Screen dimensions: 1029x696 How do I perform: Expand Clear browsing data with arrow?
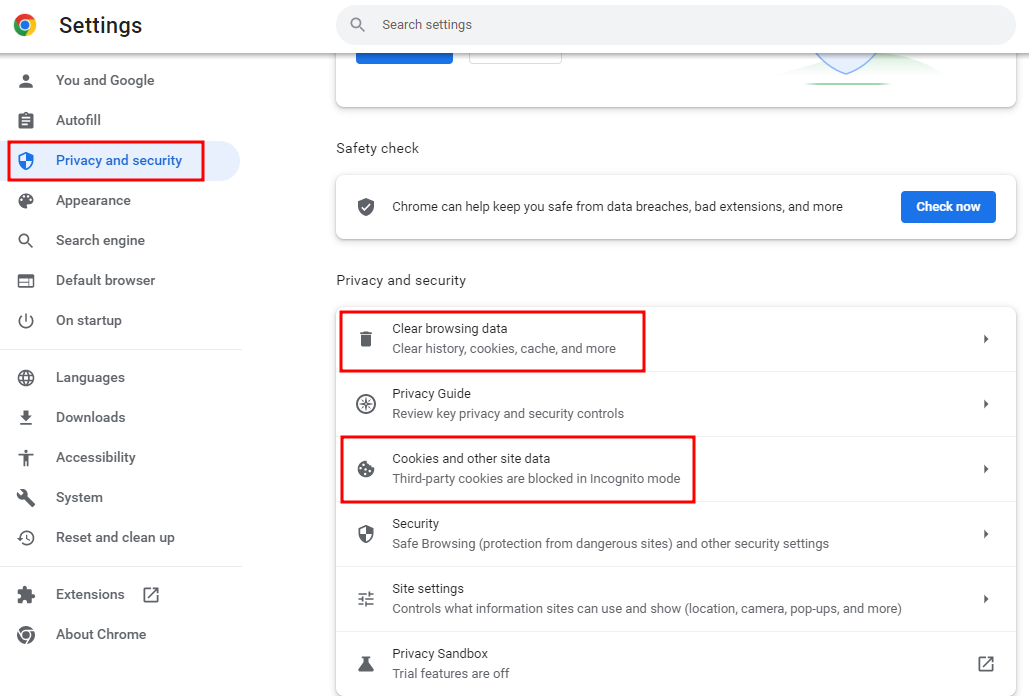coord(985,339)
